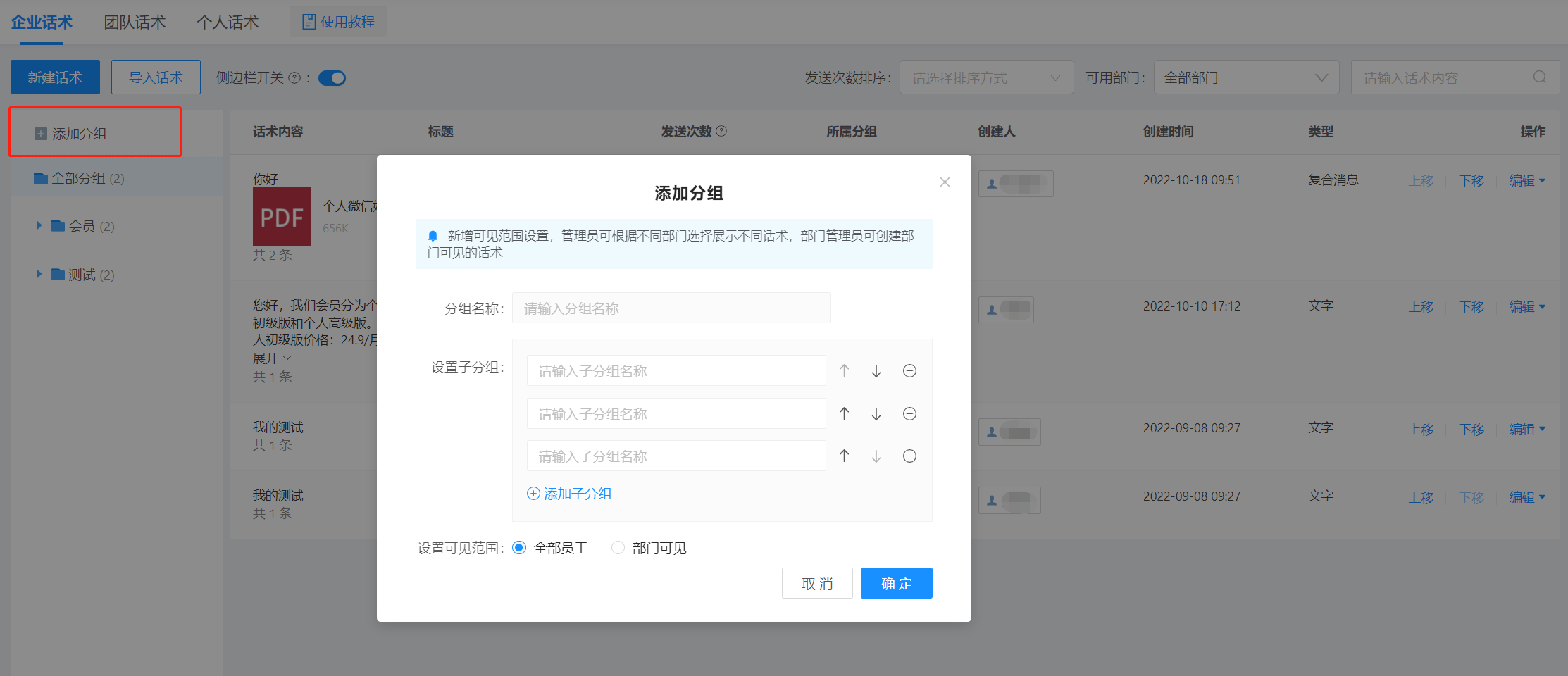Image resolution: width=1568 pixels, height=676 pixels.
Task: Click the 会员 folder icon
Action: [x=58, y=225]
